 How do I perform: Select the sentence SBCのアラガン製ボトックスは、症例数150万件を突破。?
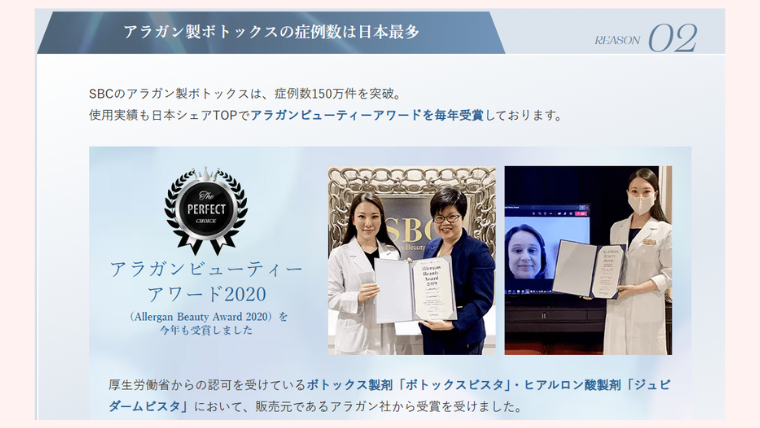(x=245, y=94)
